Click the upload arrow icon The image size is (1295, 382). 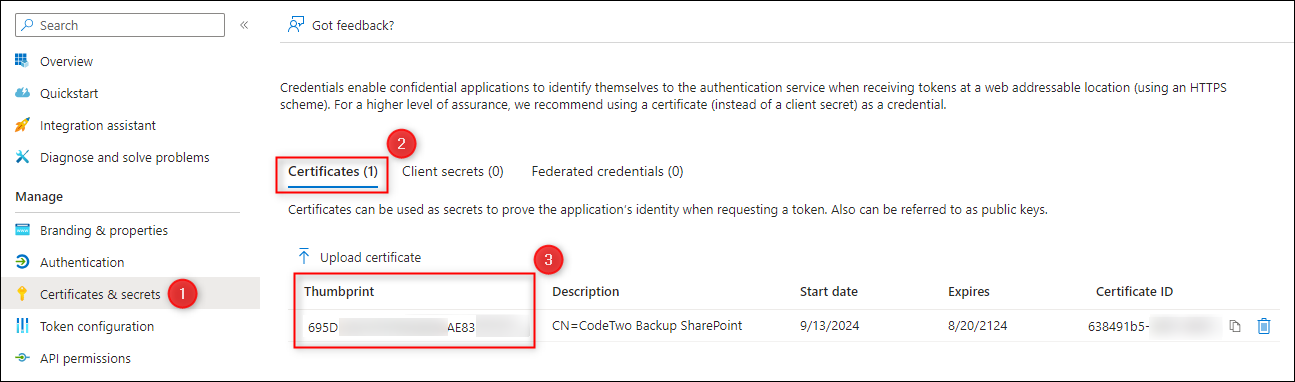pos(304,257)
